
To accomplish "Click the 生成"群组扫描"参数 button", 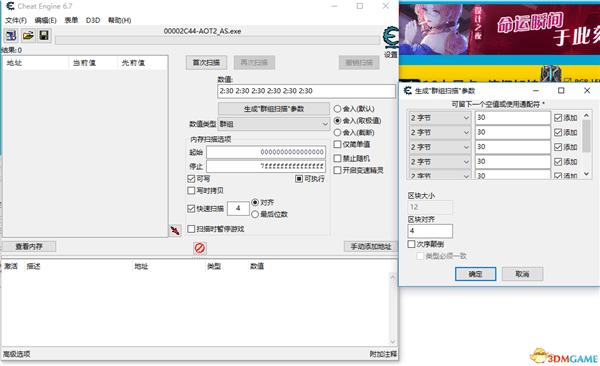I will point(274,109).
